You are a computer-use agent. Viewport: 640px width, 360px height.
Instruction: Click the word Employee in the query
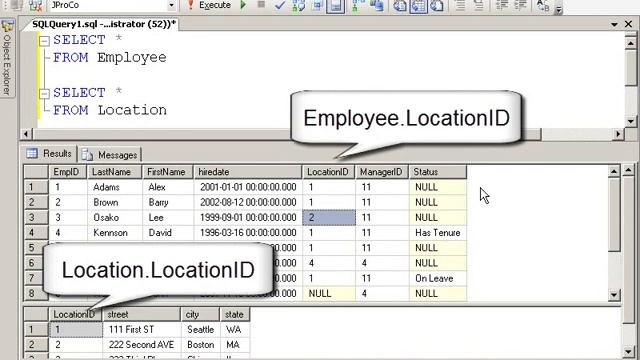point(132,58)
